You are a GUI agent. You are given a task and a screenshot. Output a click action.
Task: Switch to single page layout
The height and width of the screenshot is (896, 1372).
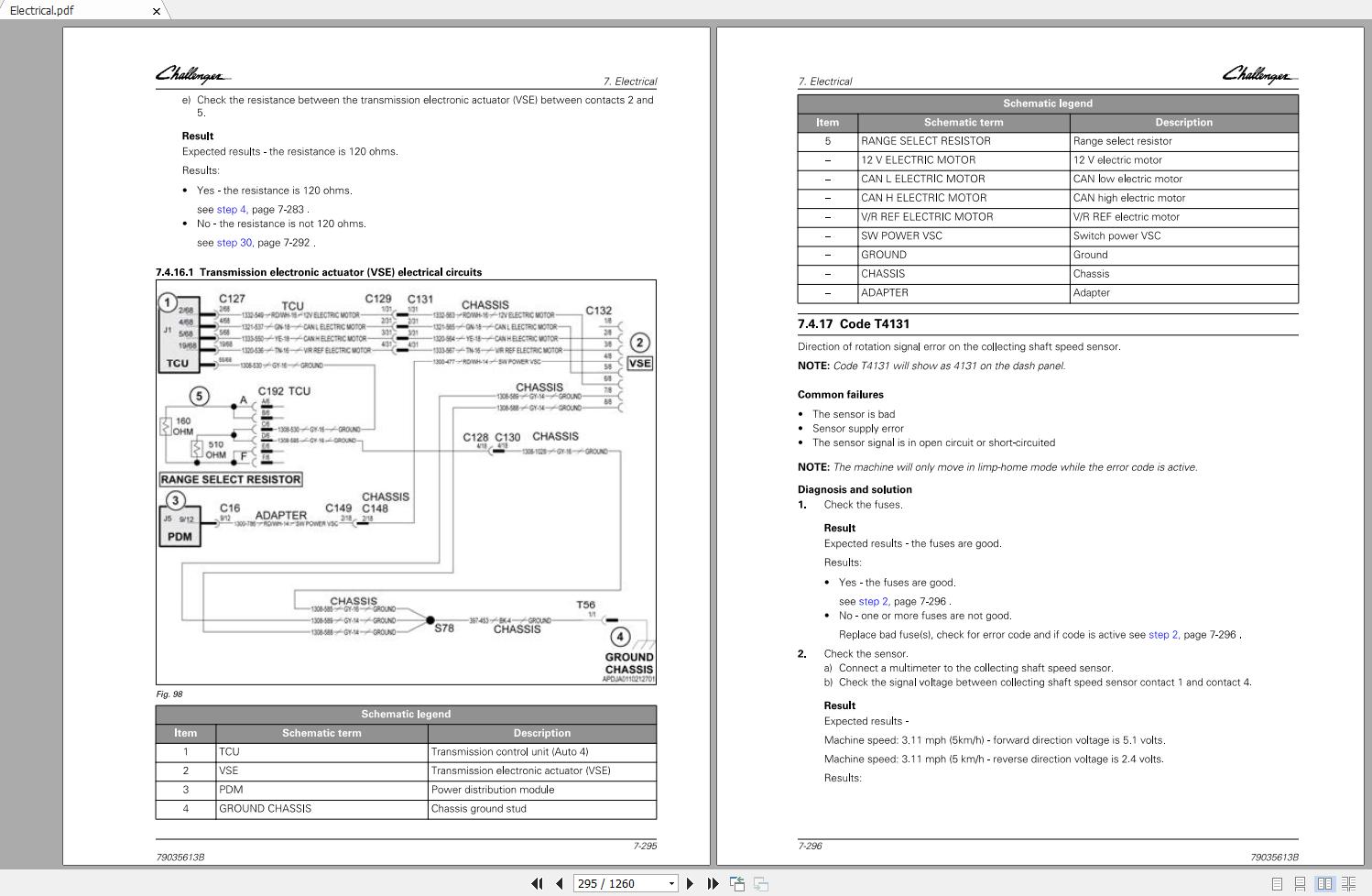(1277, 884)
